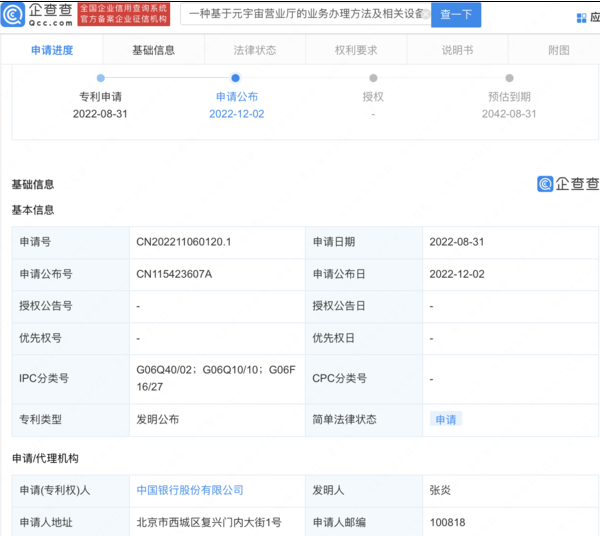Select the 专利申请 timeline dot
Image resolution: width=600 pixels, height=536 pixels.
101,78
